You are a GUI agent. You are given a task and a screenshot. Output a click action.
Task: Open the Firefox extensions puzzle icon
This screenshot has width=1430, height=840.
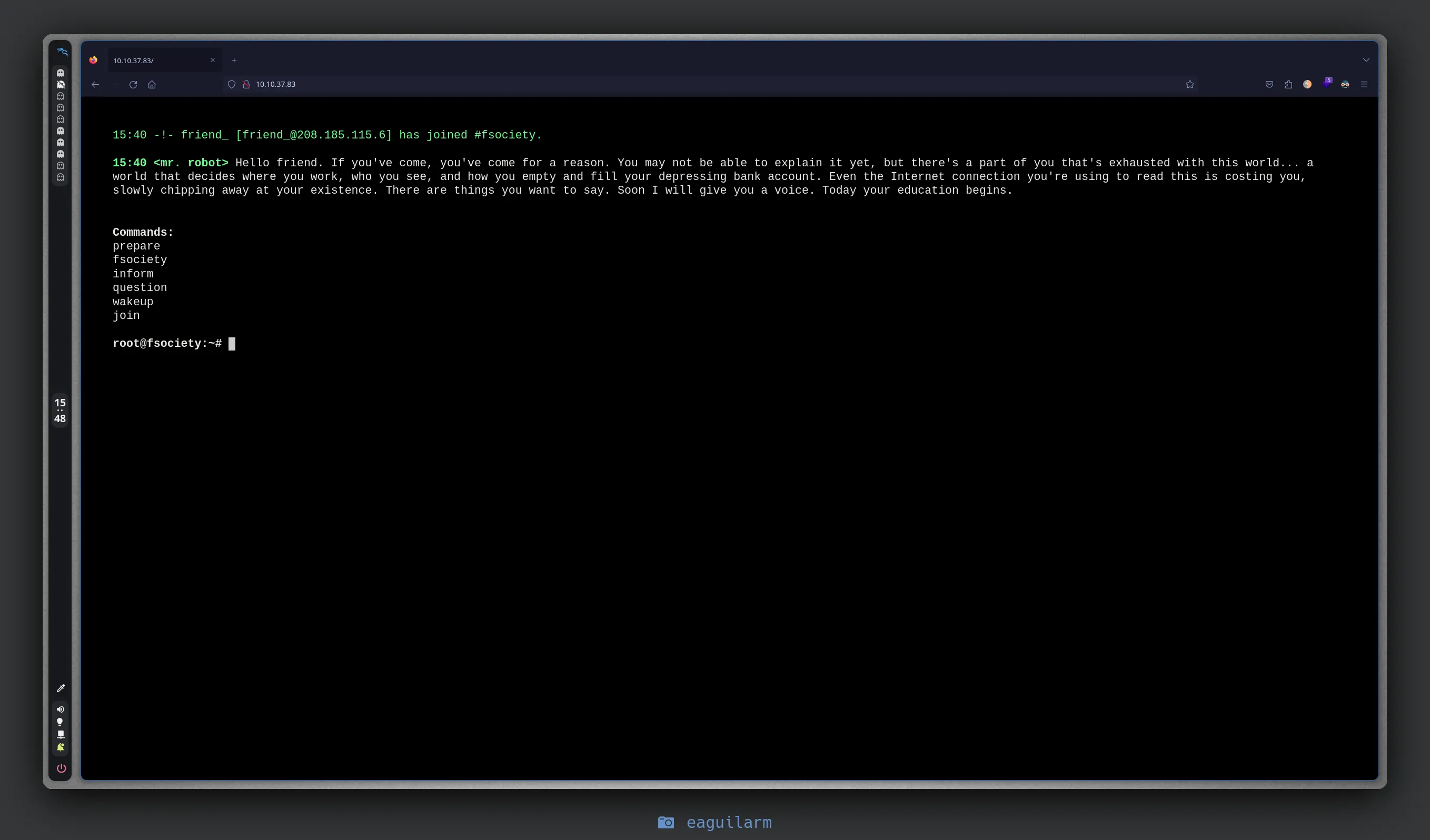(1288, 85)
